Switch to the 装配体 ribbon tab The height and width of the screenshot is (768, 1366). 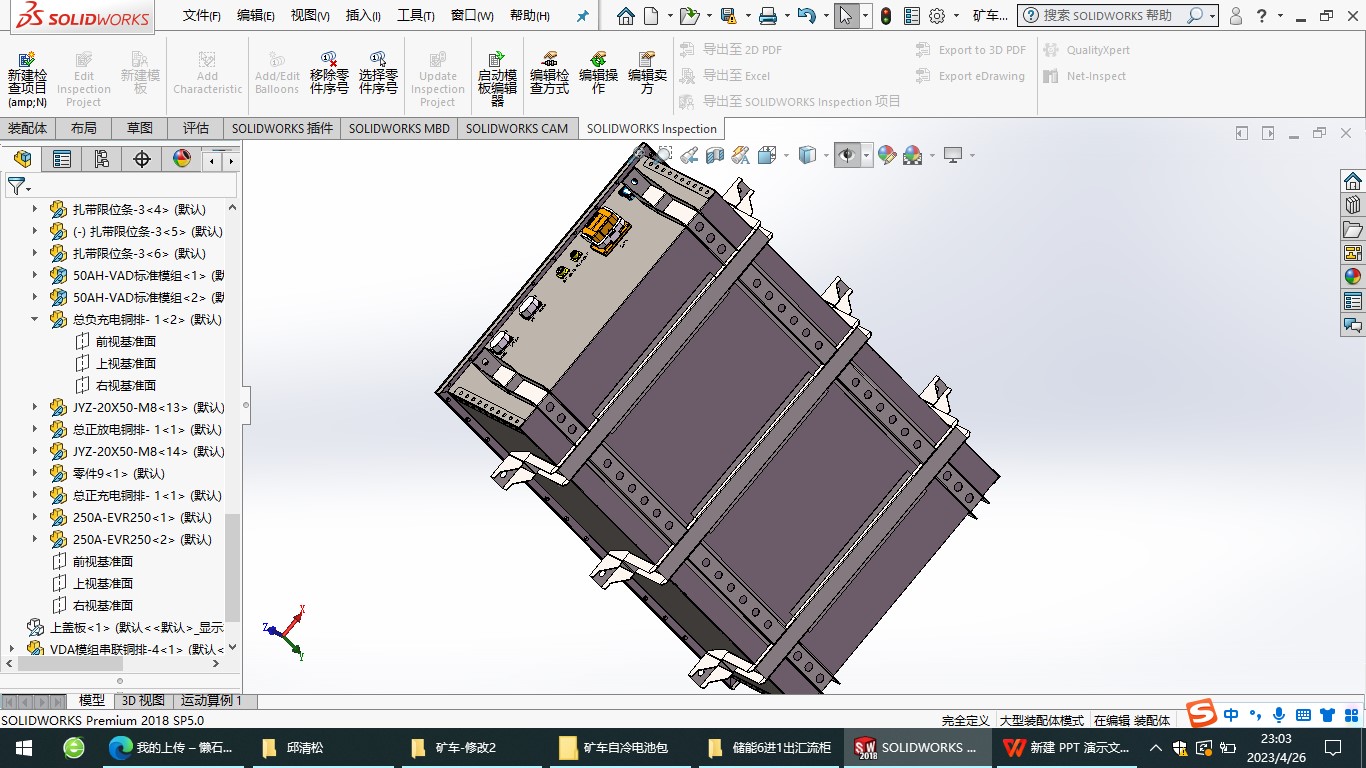tap(28, 128)
